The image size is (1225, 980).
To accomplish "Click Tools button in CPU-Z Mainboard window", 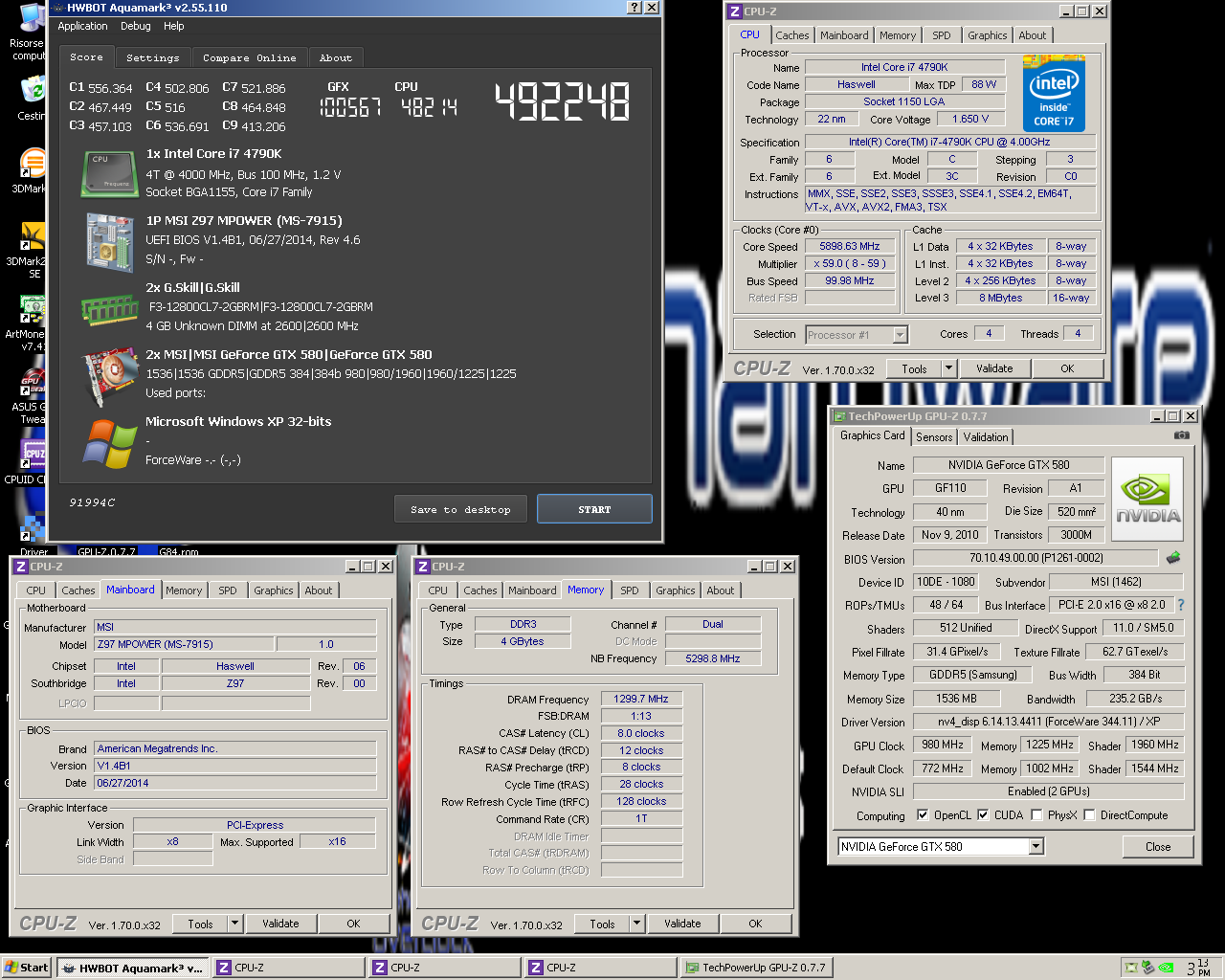I will 201,924.
